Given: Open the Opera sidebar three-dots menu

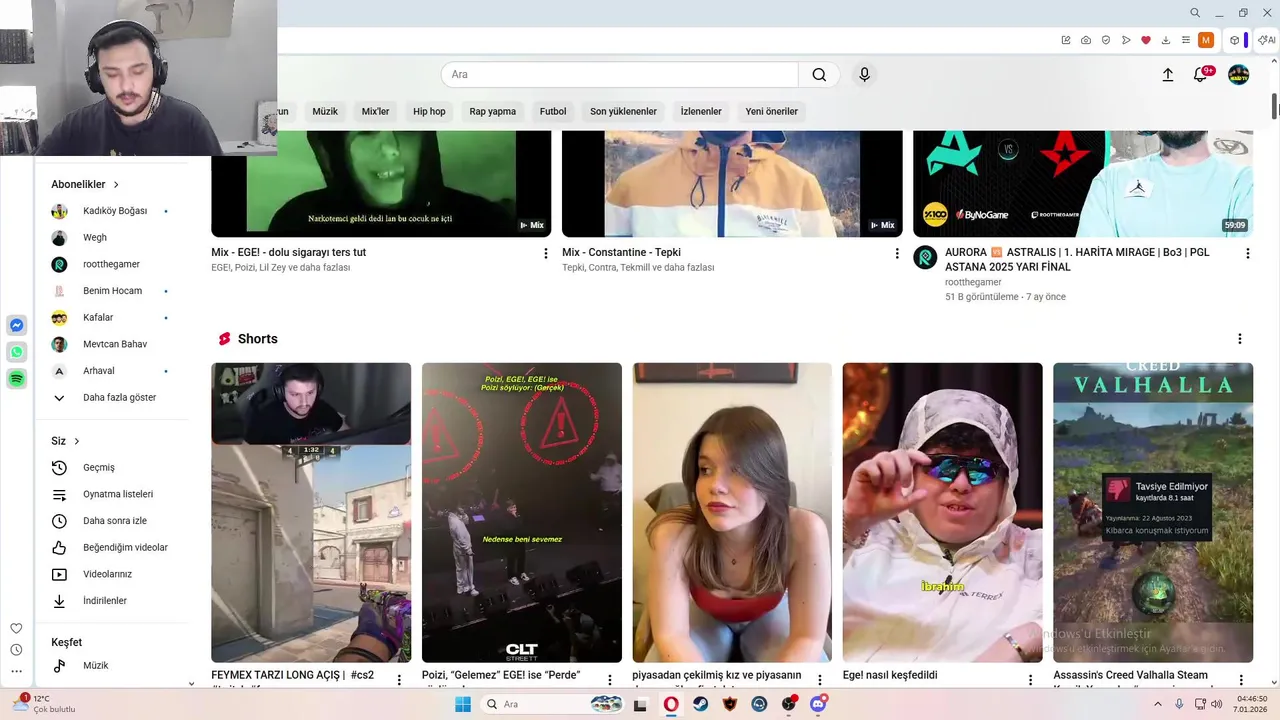Looking at the screenshot, I should pyautogui.click(x=16, y=671).
